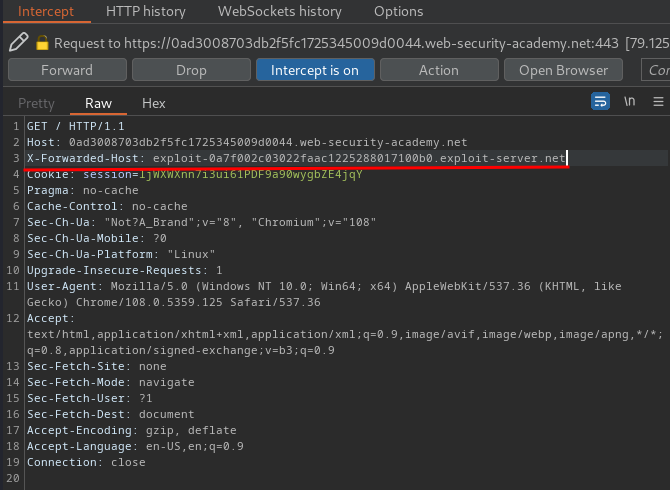Screen dimensions: 670x490
Task: Click the Host header line
Action: coord(247,142)
